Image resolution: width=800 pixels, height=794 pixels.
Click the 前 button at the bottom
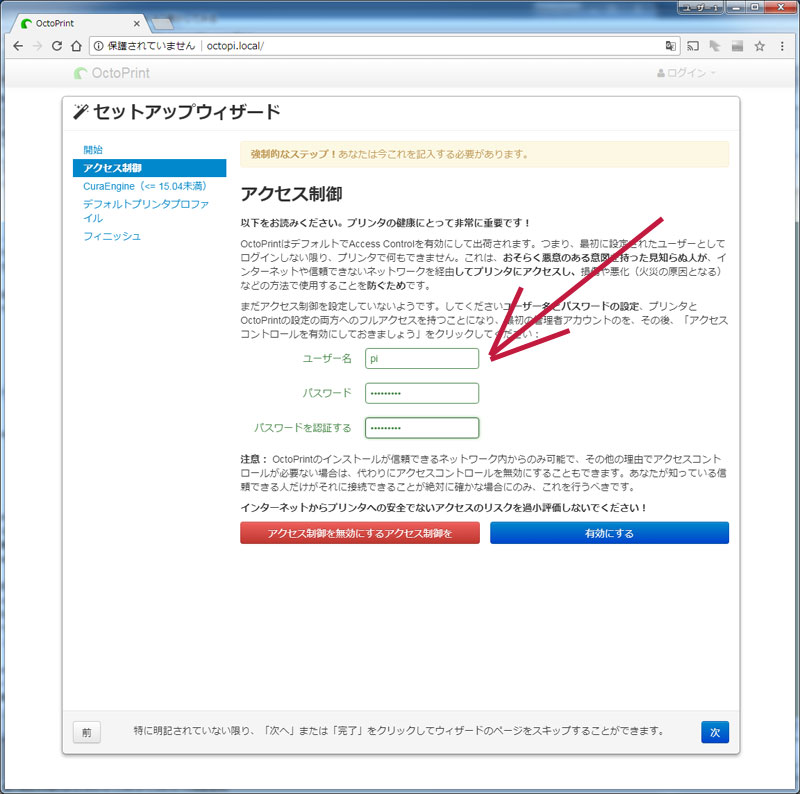point(87,732)
